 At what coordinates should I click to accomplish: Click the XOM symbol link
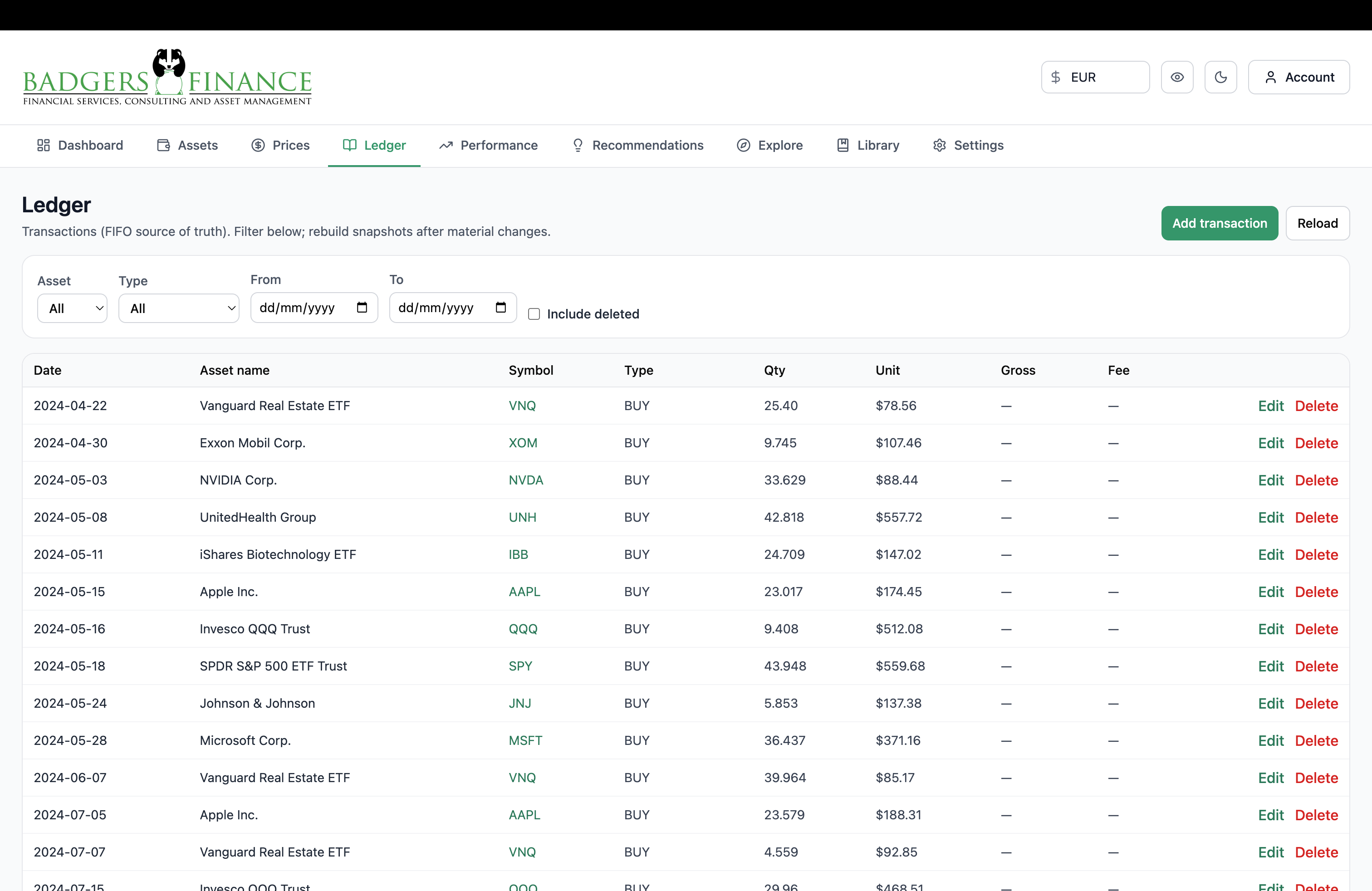pyautogui.click(x=522, y=443)
